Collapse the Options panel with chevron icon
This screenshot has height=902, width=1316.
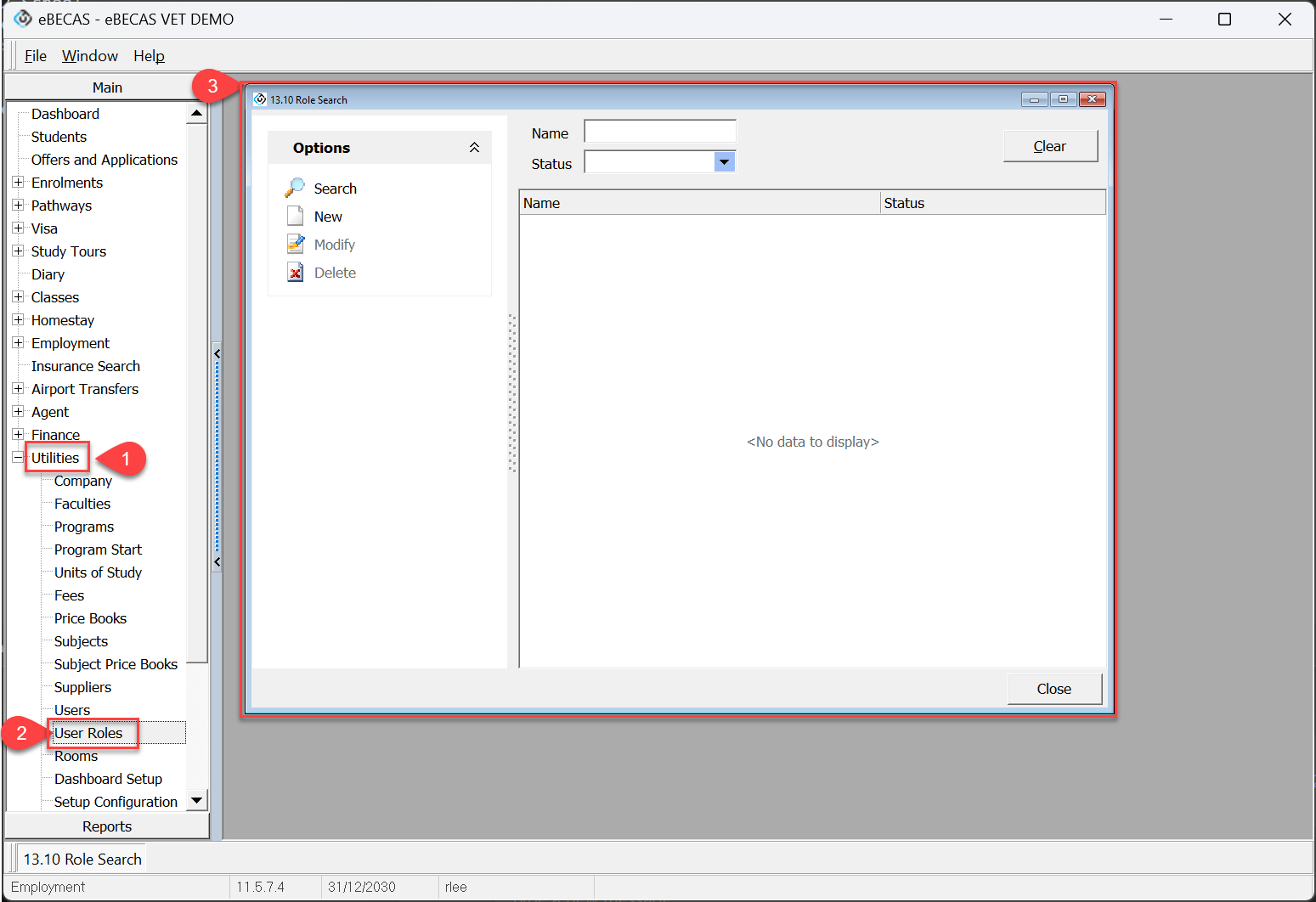[x=474, y=148]
